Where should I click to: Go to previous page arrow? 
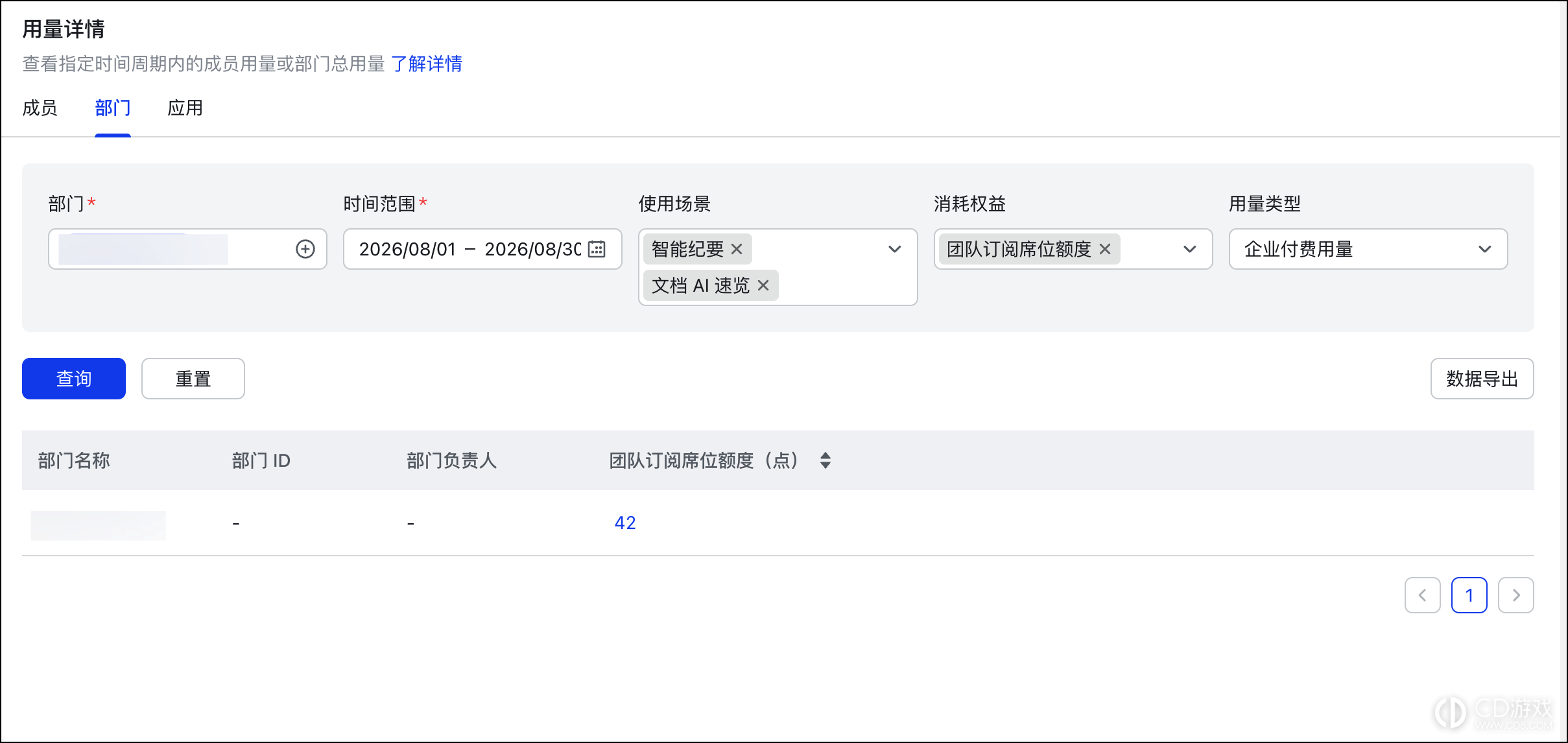click(x=1423, y=595)
